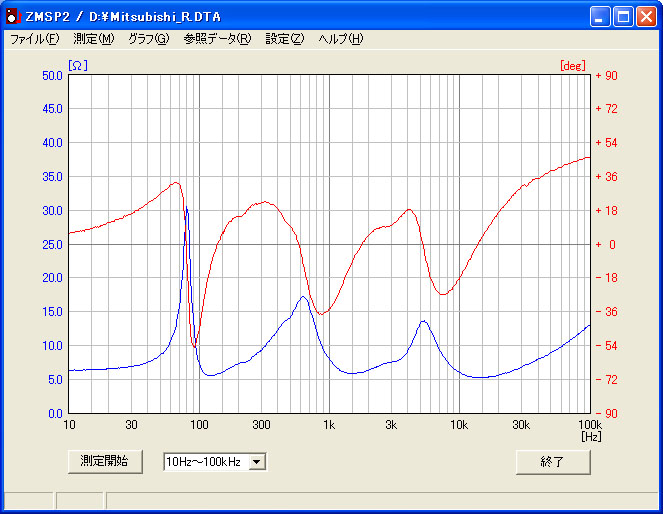The image size is (663, 514).
Task: Click the [Ω] axis unit label
Action: point(78,66)
